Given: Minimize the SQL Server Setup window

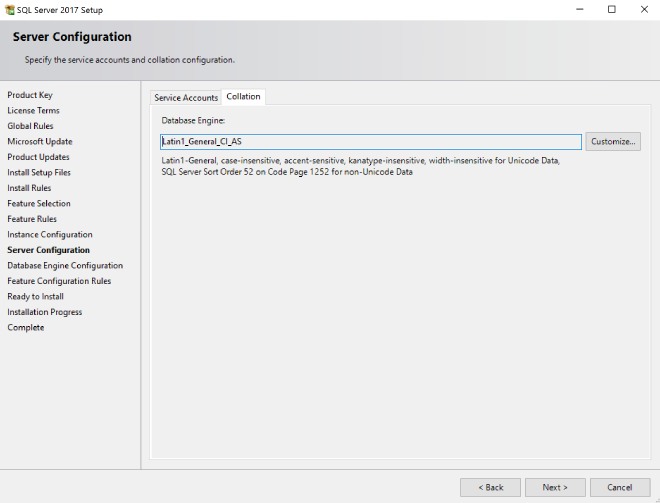Looking at the screenshot, I should pyautogui.click(x=580, y=10).
